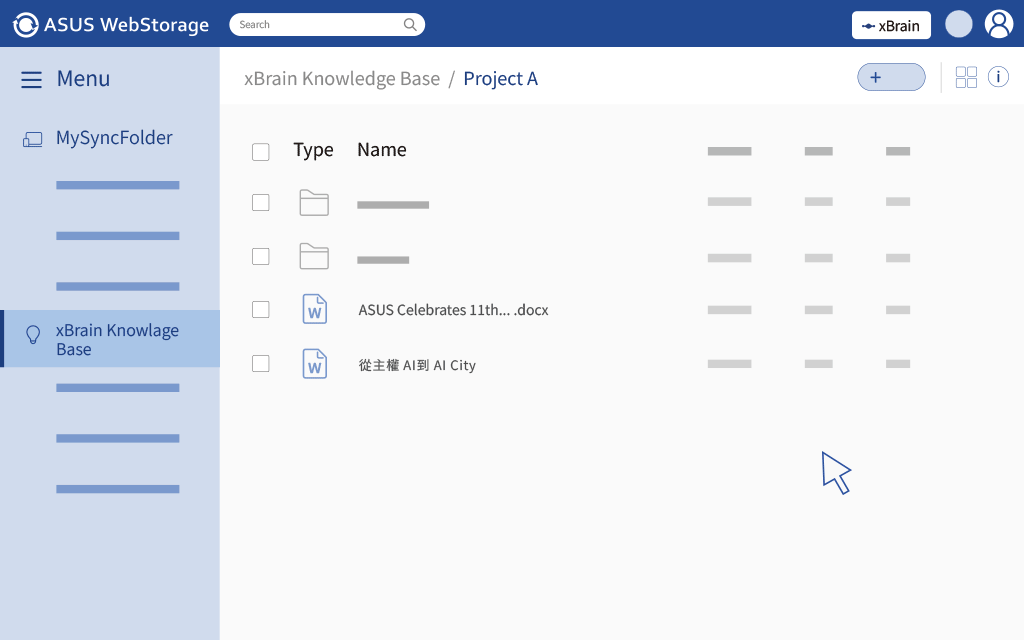Select the first folder row checkbox
Viewport: 1024px width, 640px height.
(x=261, y=203)
